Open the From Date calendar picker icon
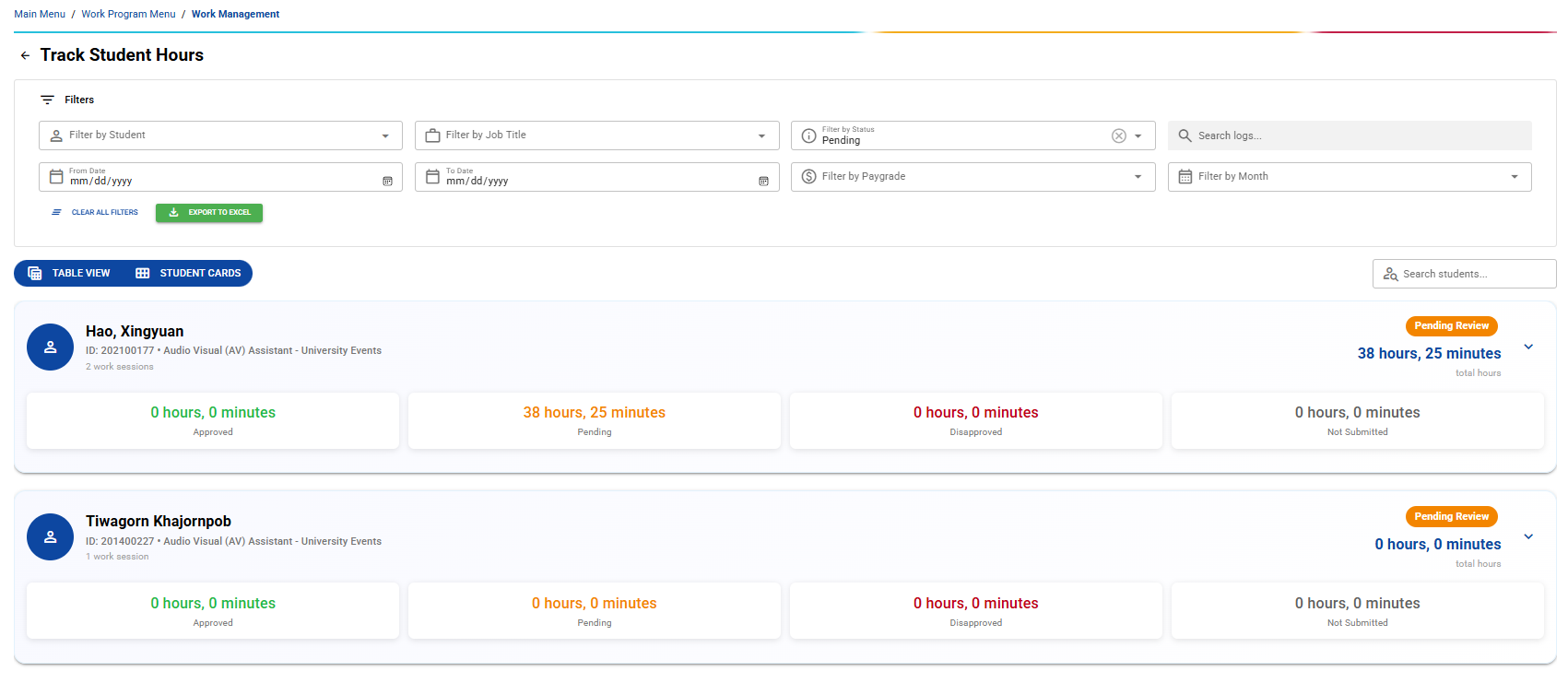The width and height of the screenshot is (1568, 683). (x=387, y=182)
